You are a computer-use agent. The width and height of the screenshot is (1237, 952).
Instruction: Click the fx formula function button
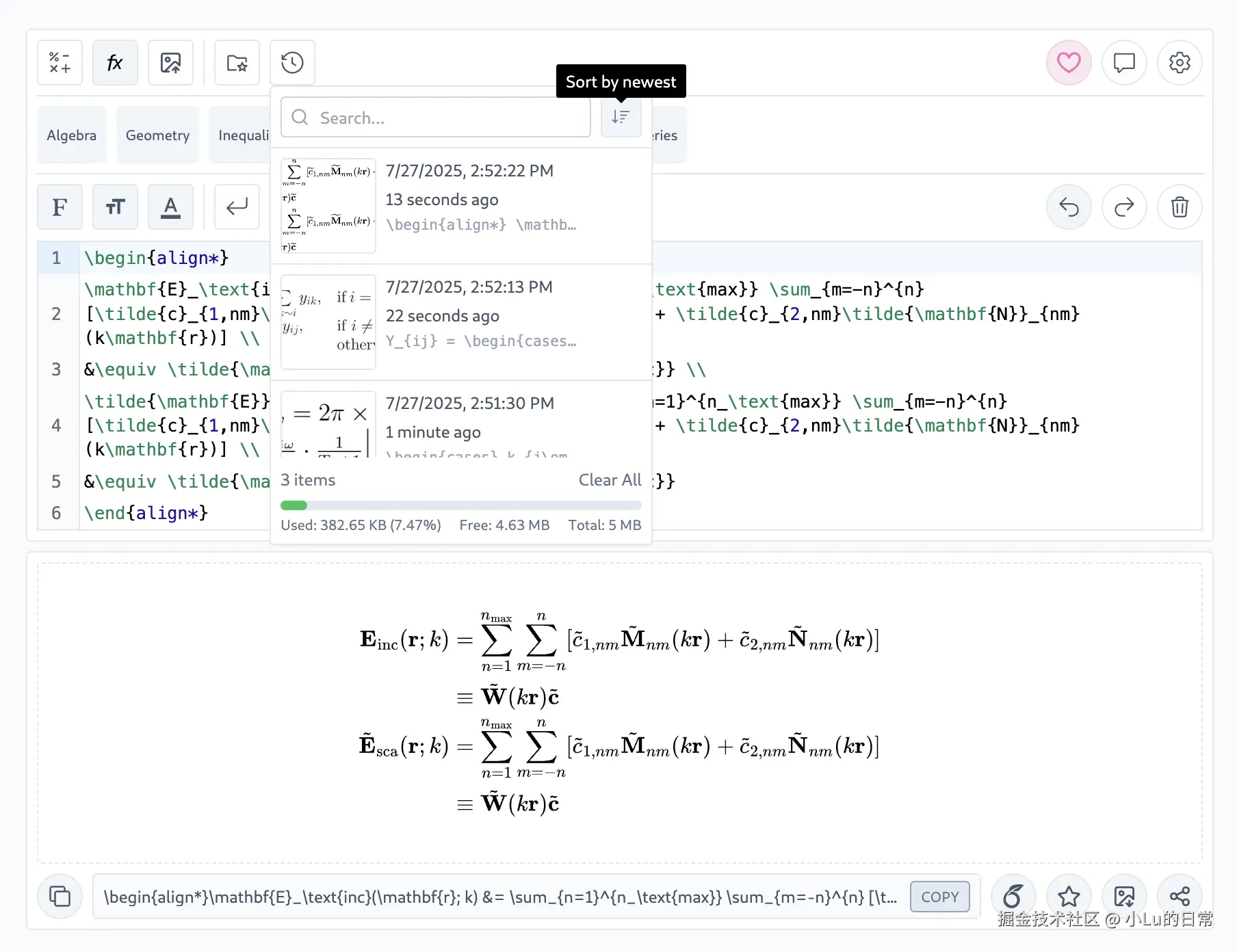tap(115, 63)
